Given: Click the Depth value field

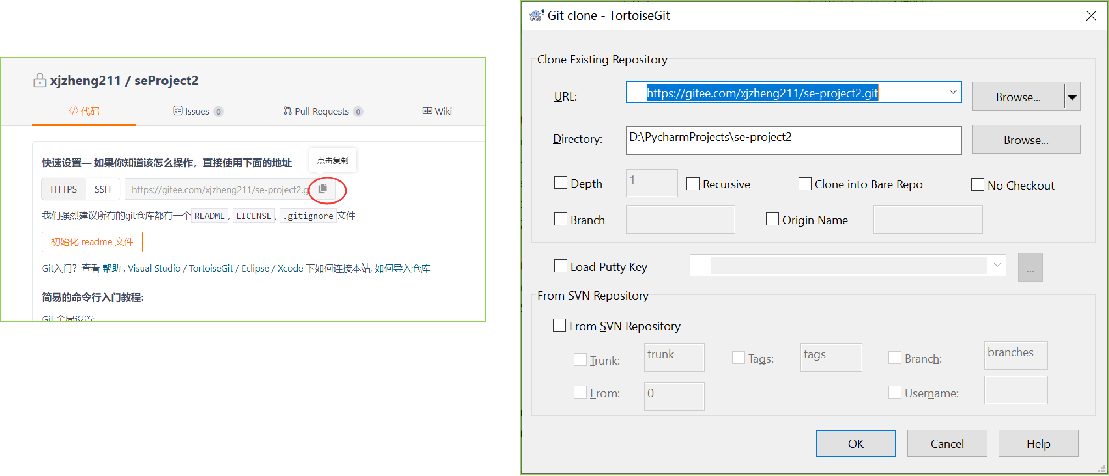Looking at the screenshot, I should click(x=652, y=183).
